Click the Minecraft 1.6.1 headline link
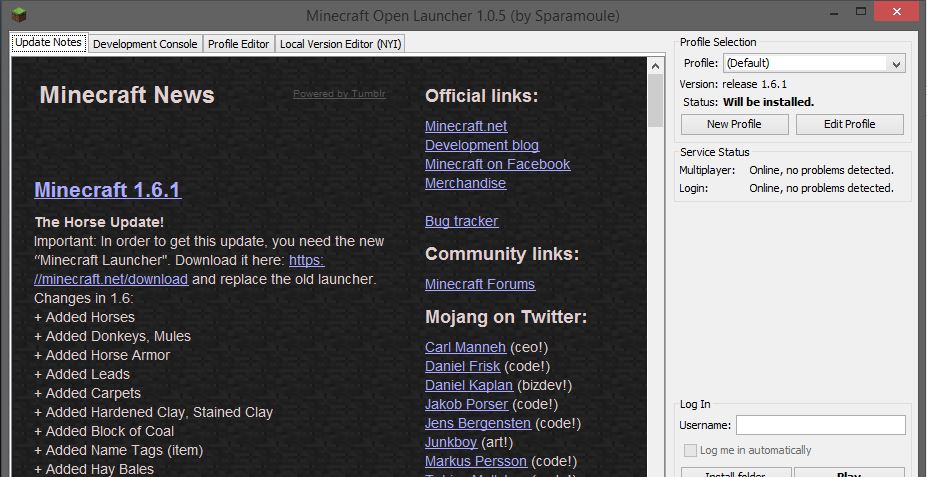Image resolution: width=927 pixels, height=477 pixels. (107, 190)
